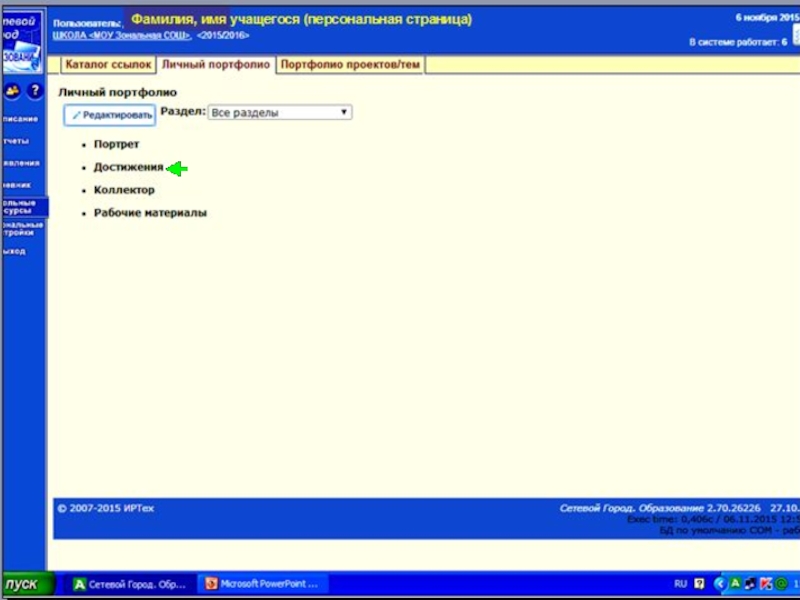Click the Microsoft PowerPoint taskbar icon
The height and width of the screenshot is (600, 800).
pos(210,584)
